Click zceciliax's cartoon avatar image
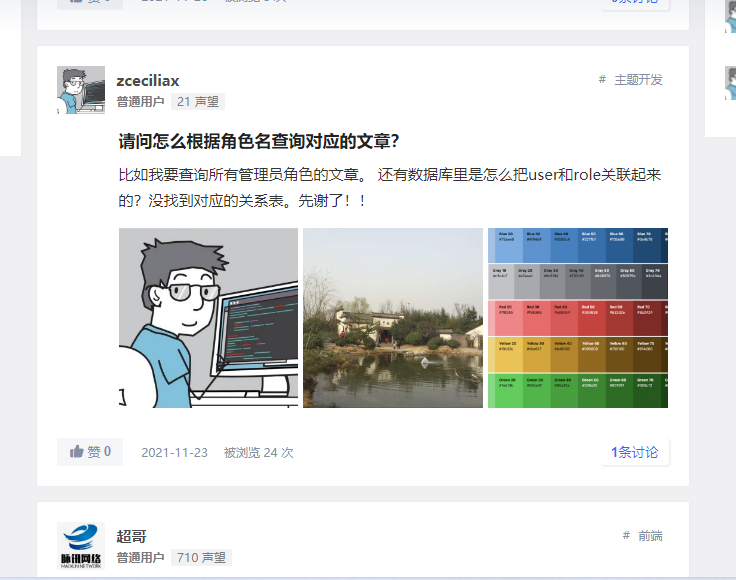This screenshot has width=736, height=580. 81,90
